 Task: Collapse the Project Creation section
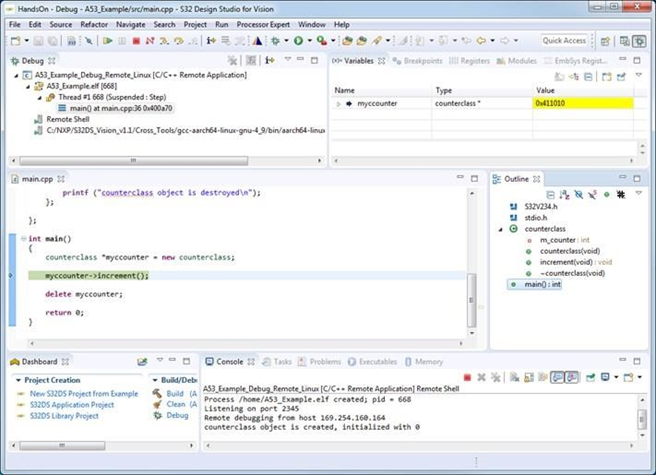pos(18,380)
